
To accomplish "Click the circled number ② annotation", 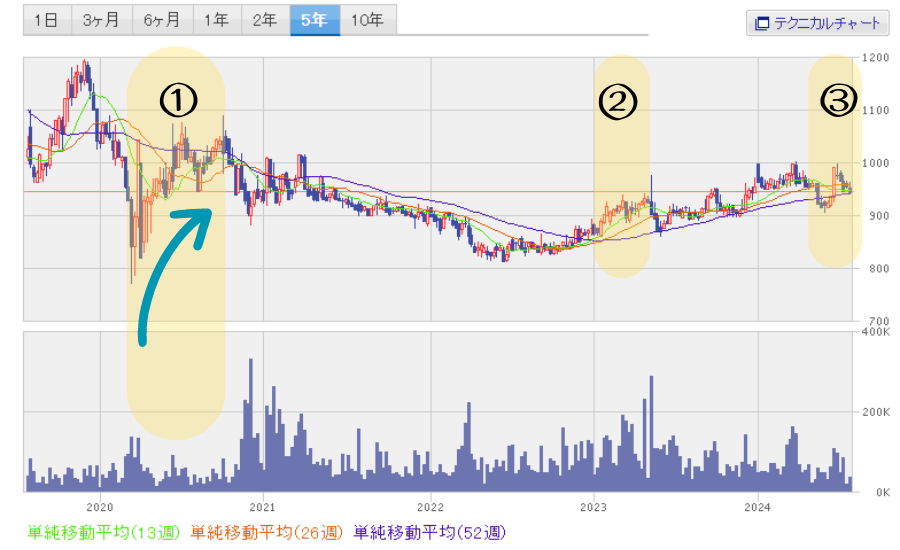I will pos(617,100).
